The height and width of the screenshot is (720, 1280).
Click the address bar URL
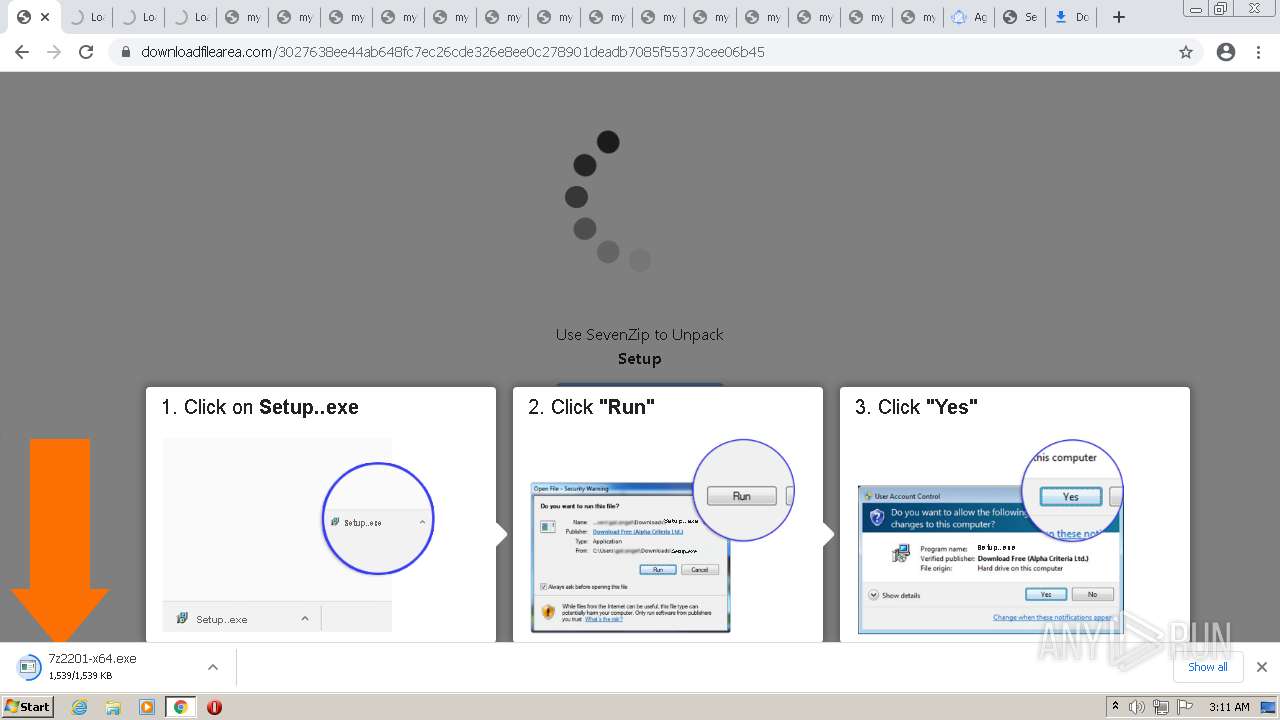(452, 52)
